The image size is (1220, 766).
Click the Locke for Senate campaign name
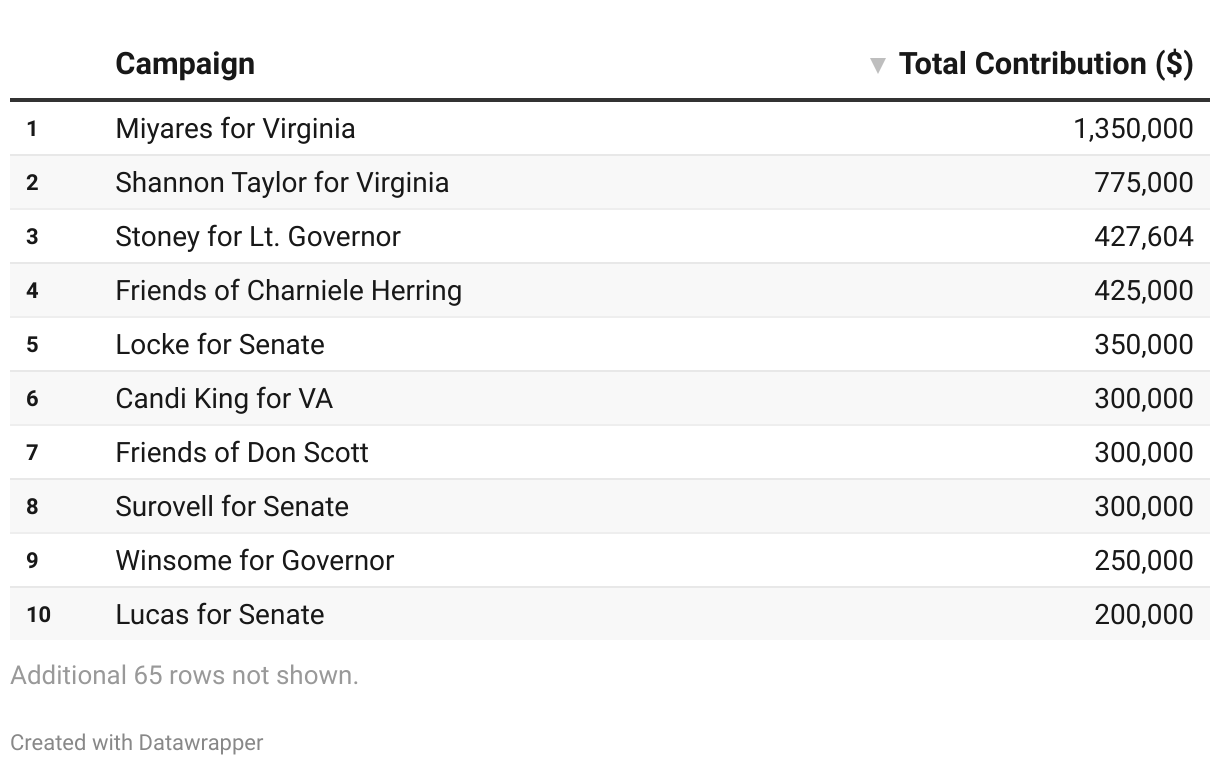click(x=220, y=345)
